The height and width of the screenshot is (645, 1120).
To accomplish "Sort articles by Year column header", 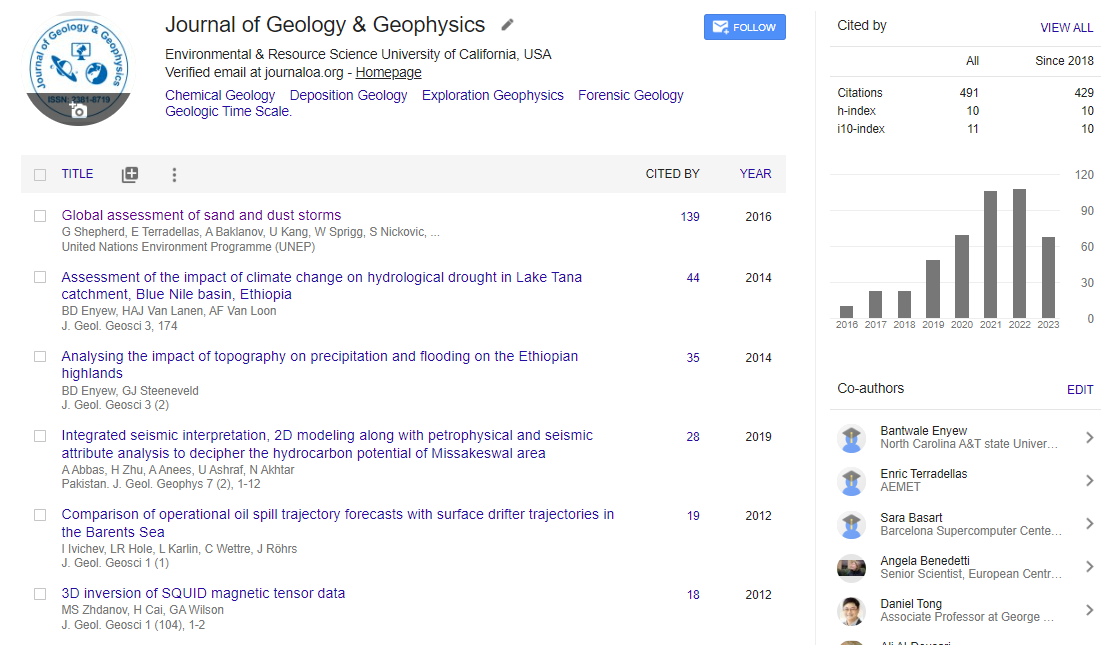I will pos(755,174).
